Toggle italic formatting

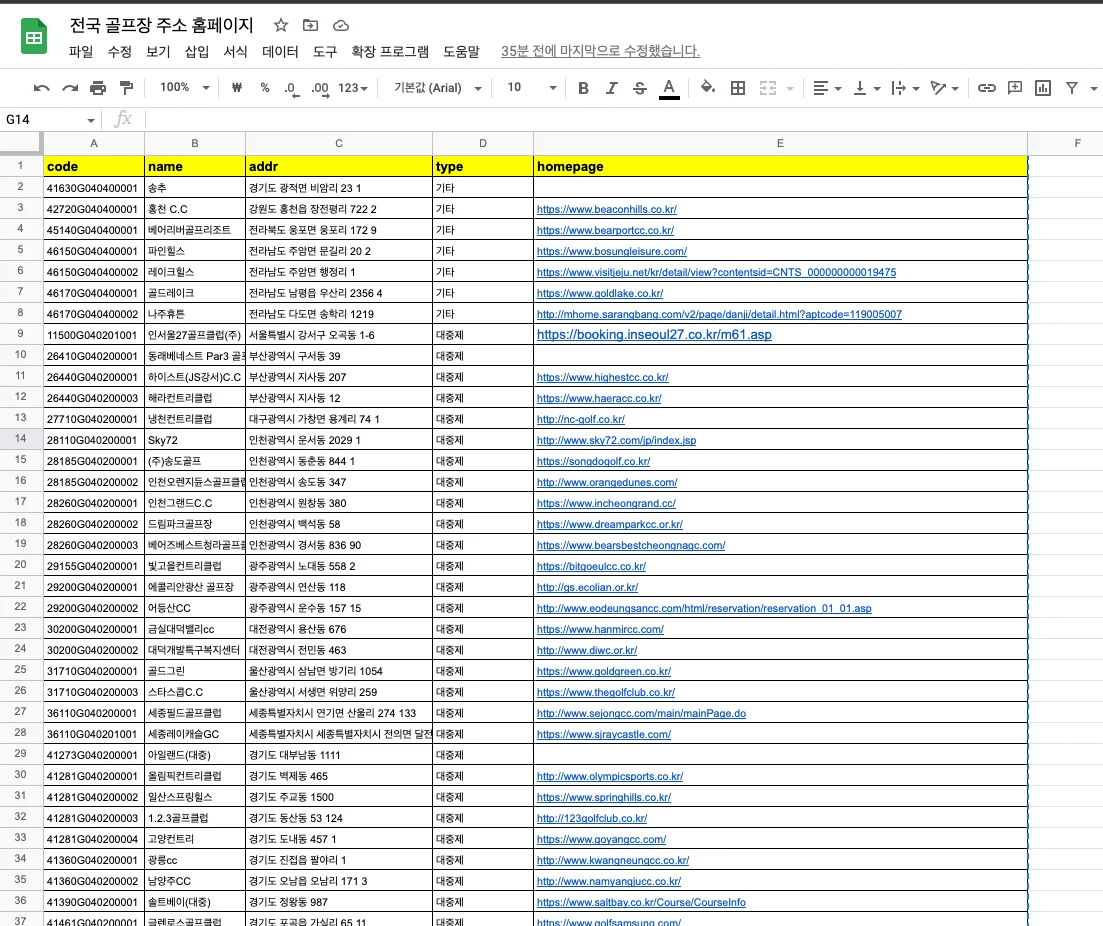[x=611, y=88]
